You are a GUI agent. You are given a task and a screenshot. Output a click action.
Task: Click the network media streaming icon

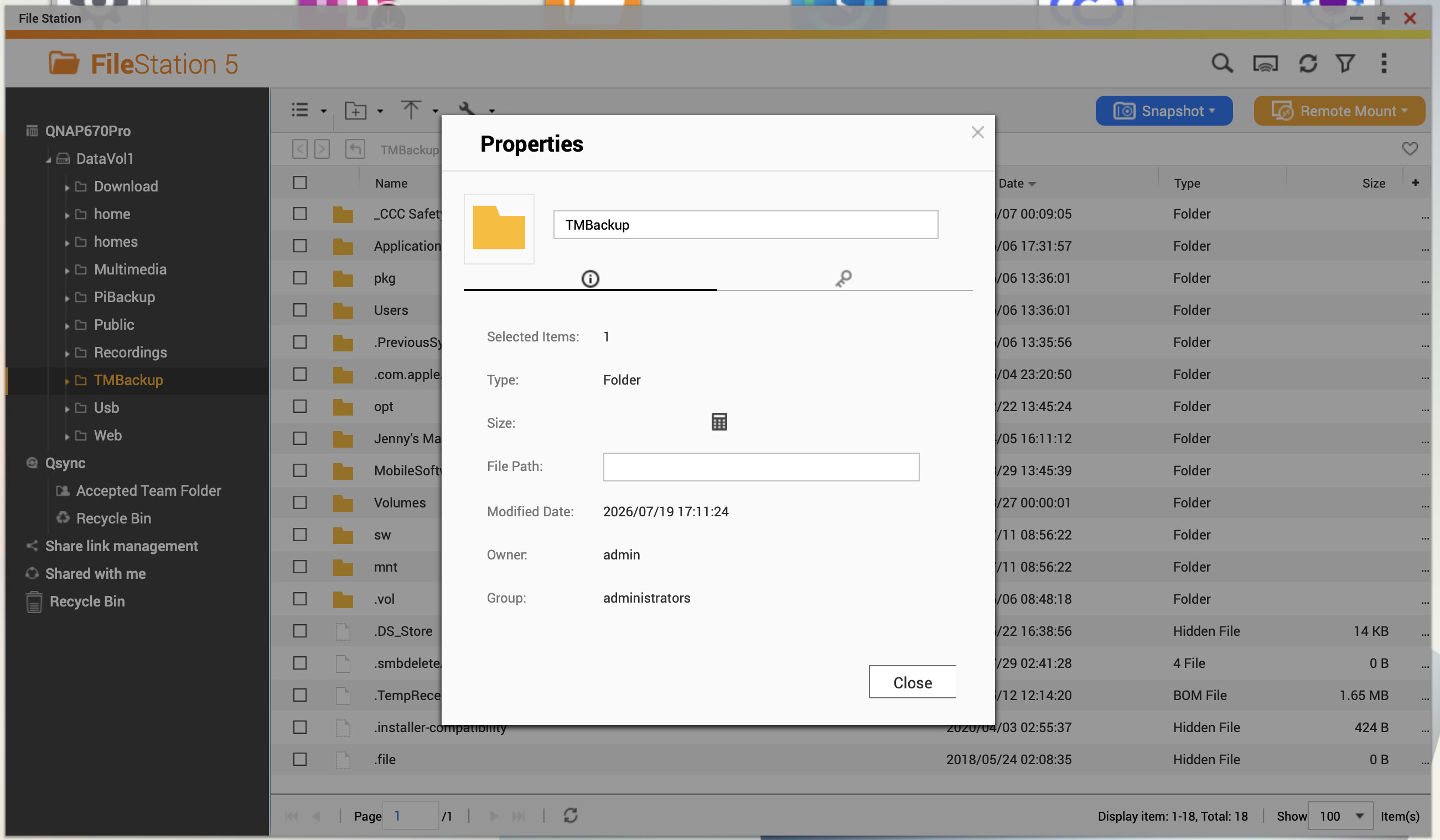point(1265,64)
